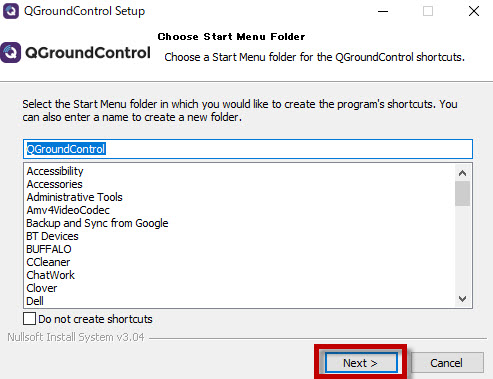The width and height of the screenshot is (493, 379).
Task: Select Backup and Sync from Google
Action: click(x=97, y=223)
